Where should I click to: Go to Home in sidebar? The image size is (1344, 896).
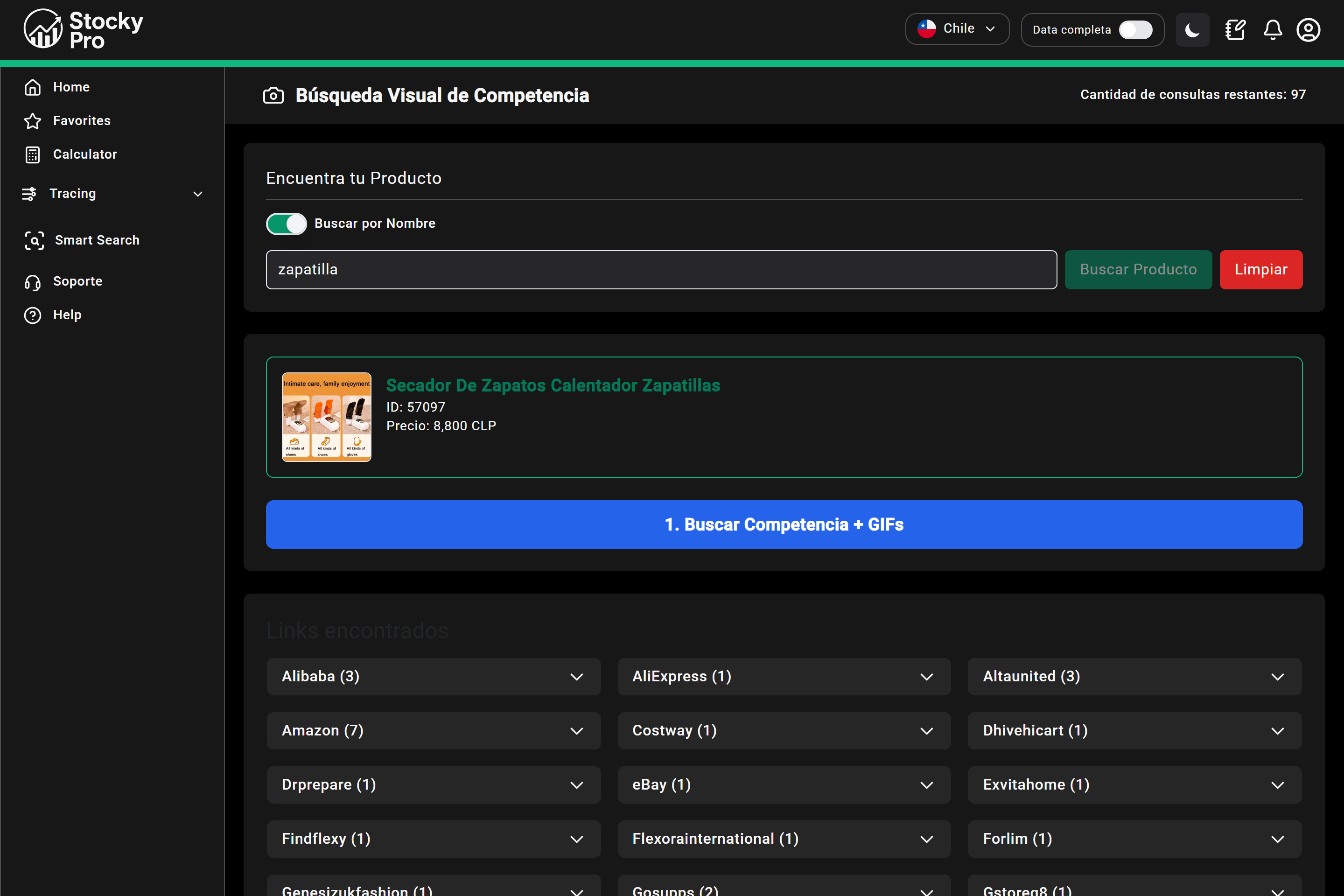tap(71, 87)
